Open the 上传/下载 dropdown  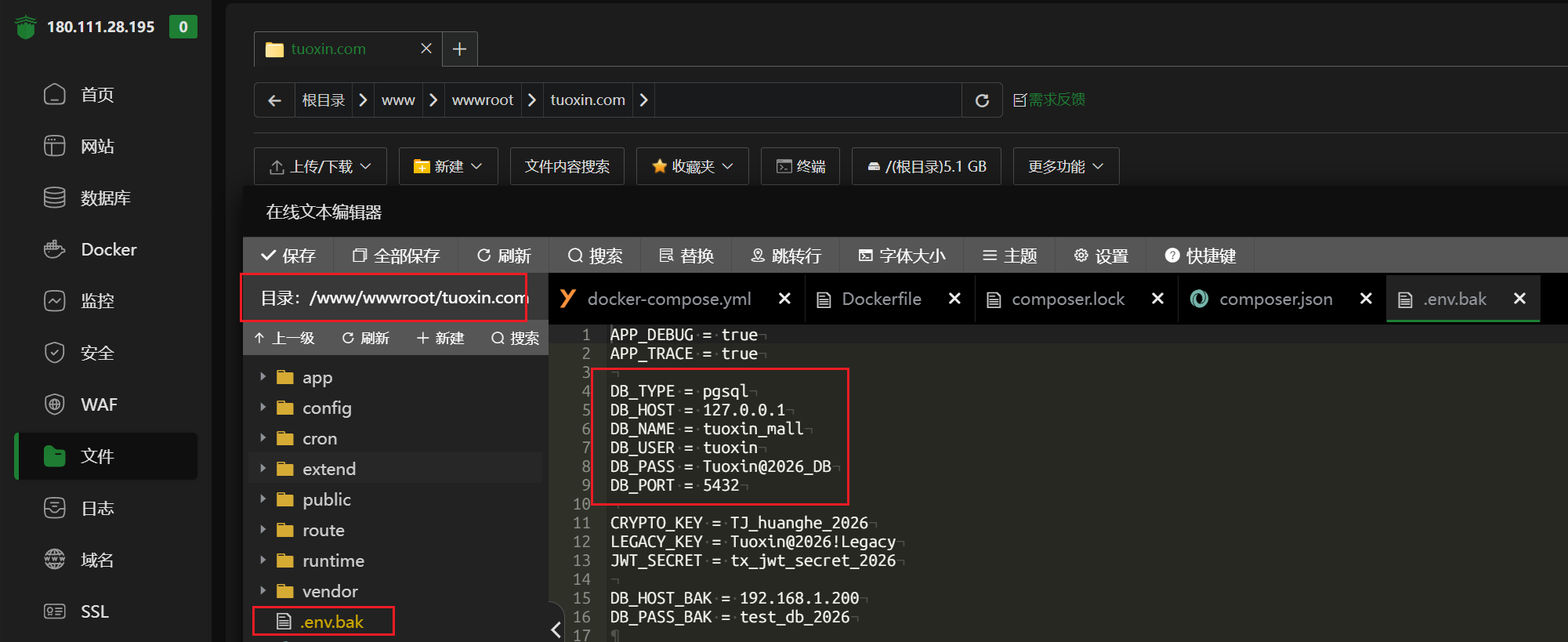click(320, 166)
